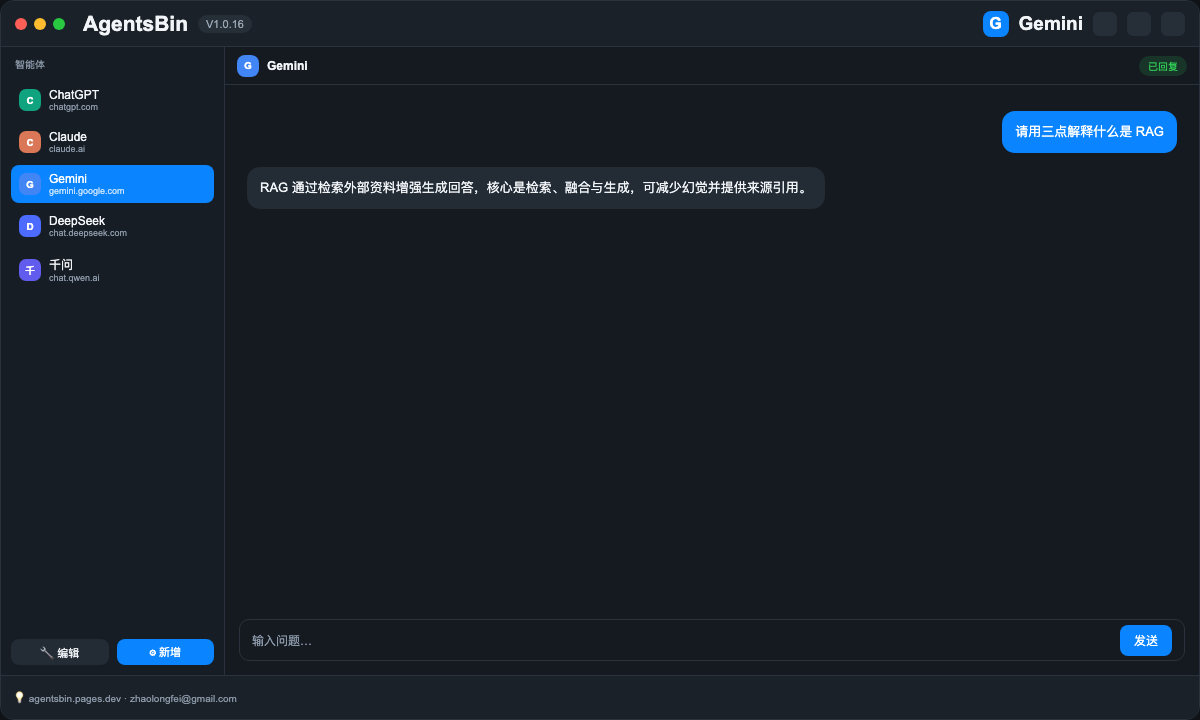This screenshot has height=720, width=1200.
Task: Open the 千问 agent icon
Action: (30, 270)
